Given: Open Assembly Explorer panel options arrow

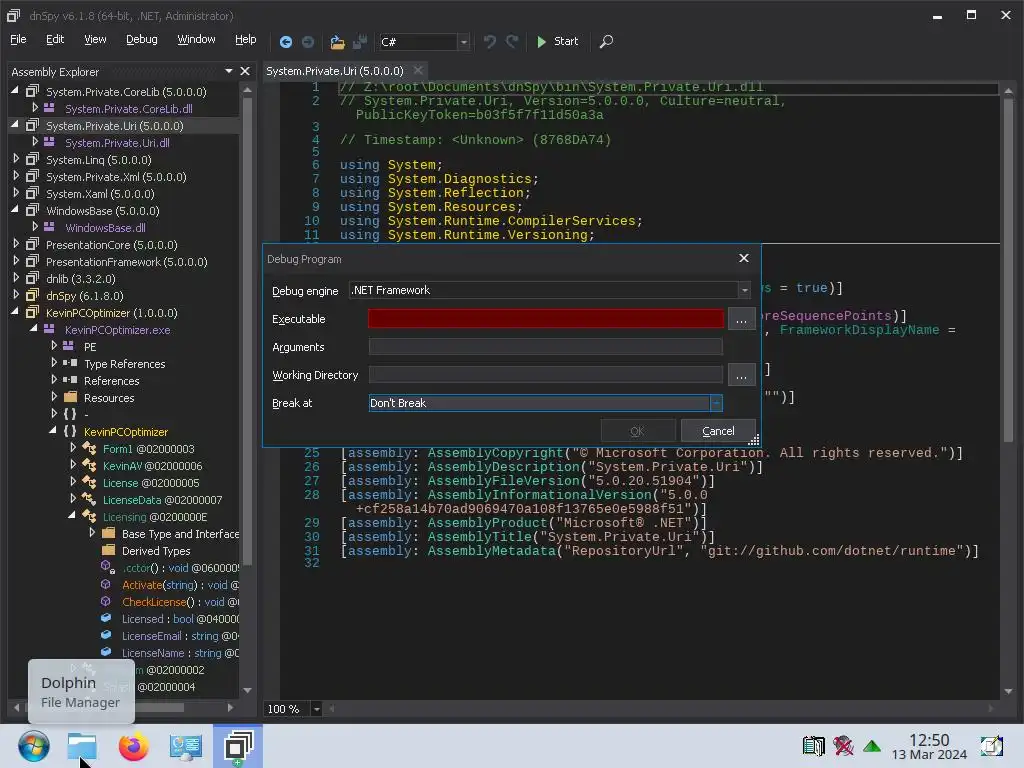Looking at the screenshot, I should point(229,71).
